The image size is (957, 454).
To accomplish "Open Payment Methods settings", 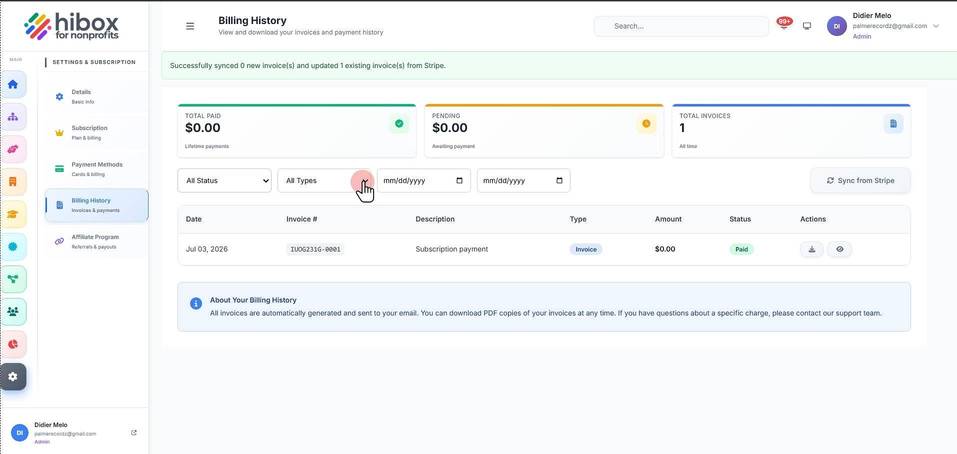I will [x=96, y=169].
